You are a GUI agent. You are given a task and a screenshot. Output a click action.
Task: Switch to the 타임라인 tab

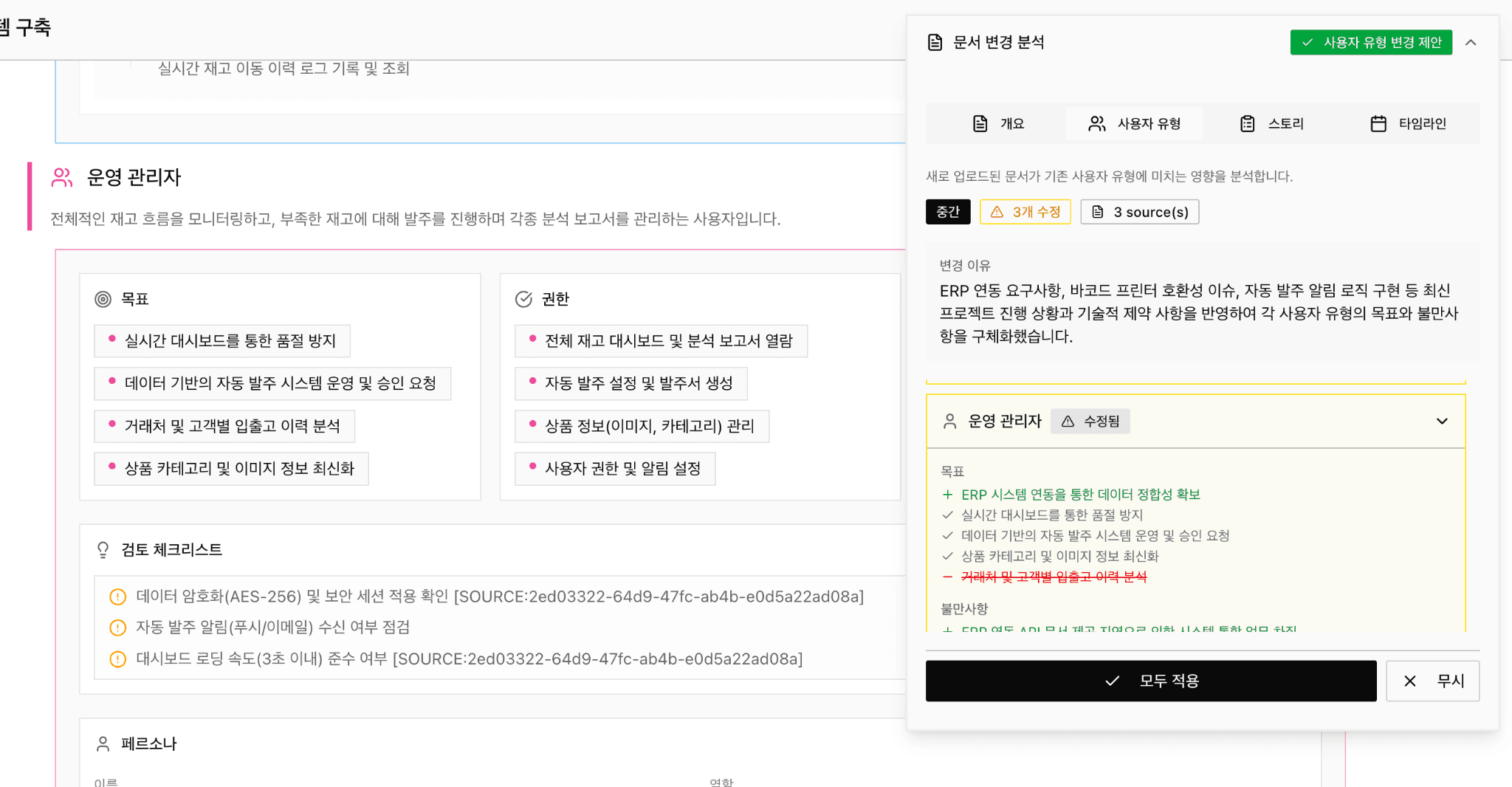click(x=1409, y=123)
